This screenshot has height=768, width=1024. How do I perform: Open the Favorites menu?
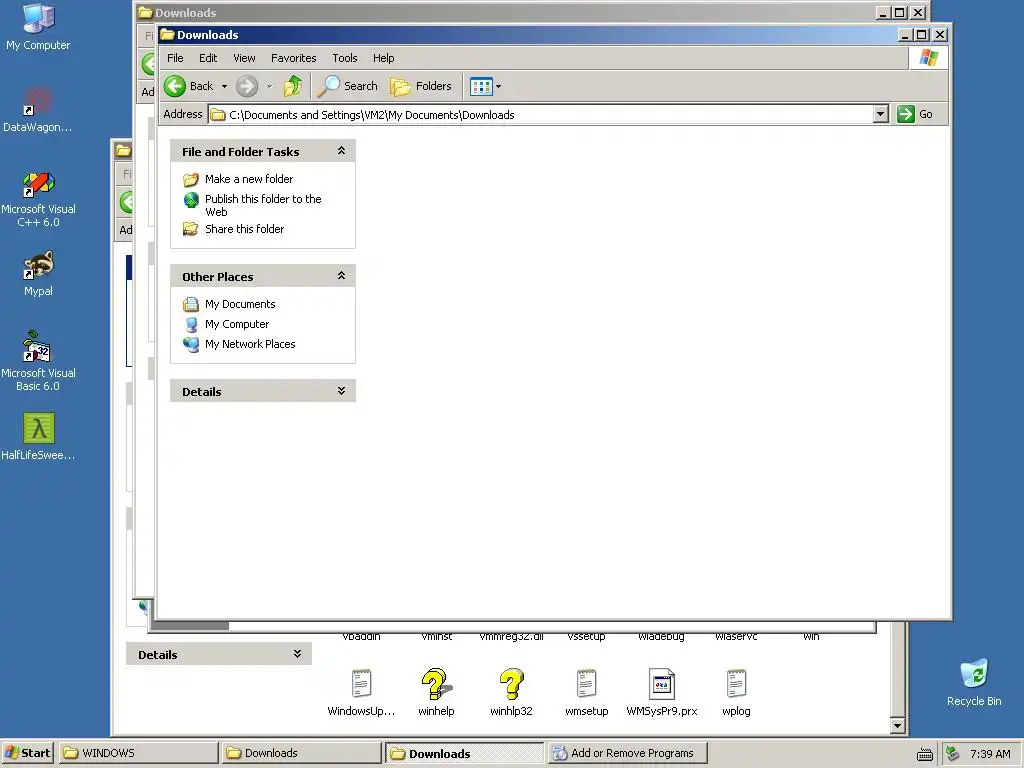[x=293, y=58]
